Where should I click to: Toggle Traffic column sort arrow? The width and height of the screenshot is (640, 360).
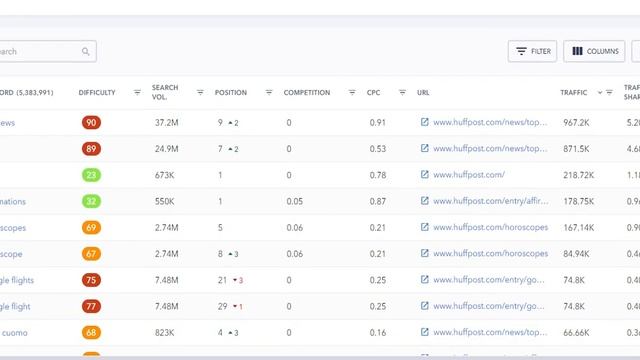pos(600,93)
